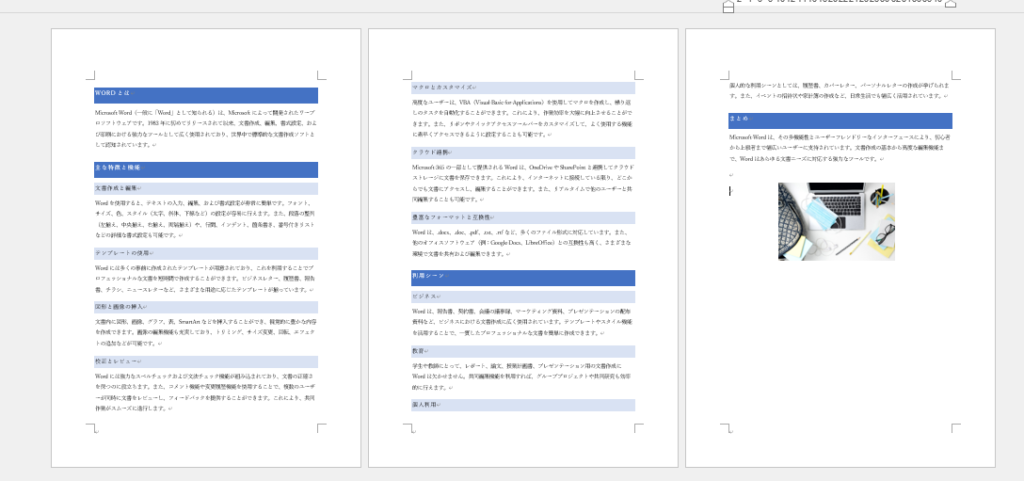Select the laptop desk photo on page three

tap(836, 221)
